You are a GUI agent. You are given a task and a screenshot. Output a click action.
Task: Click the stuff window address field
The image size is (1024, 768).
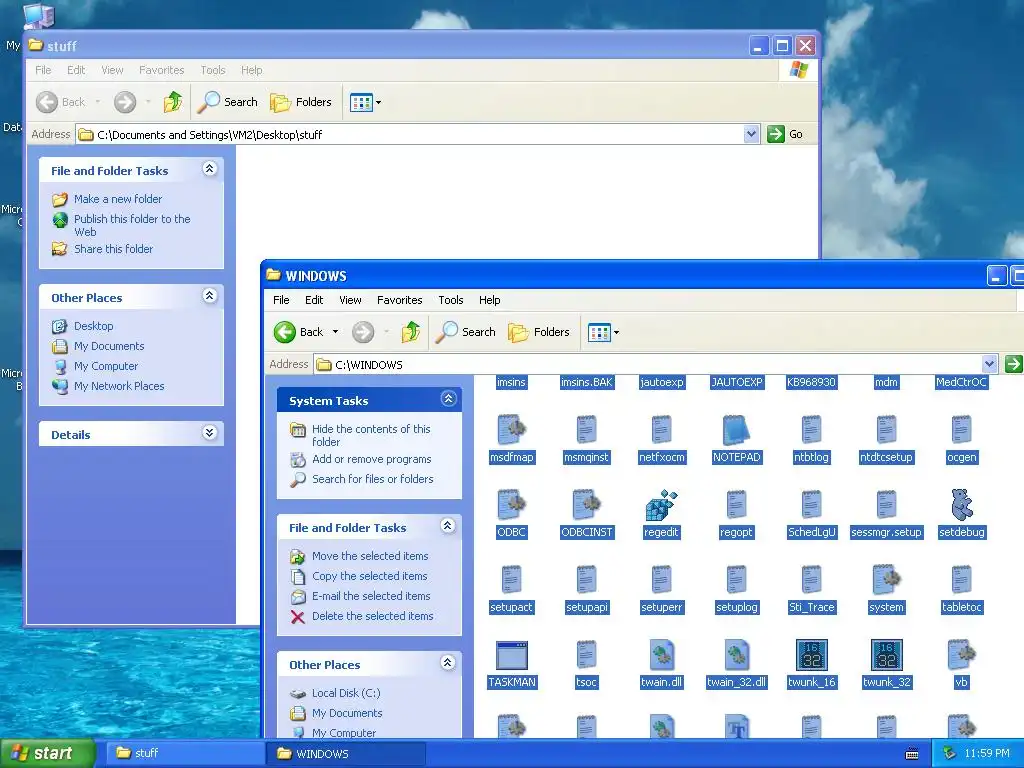tap(418, 135)
